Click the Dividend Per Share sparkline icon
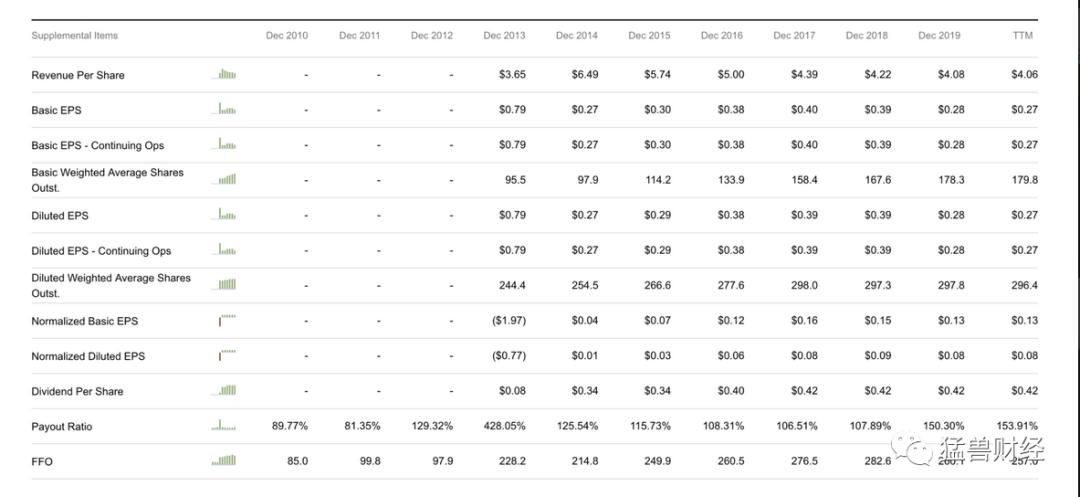Image resolution: width=1080 pixels, height=497 pixels. pos(227,391)
